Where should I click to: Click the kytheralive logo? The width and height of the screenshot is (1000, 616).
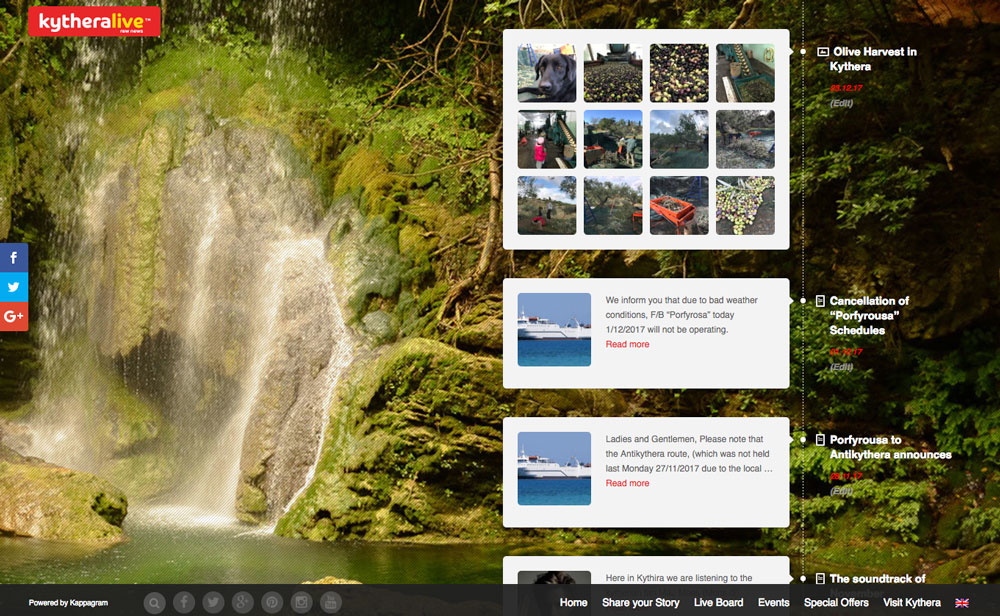pos(94,21)
